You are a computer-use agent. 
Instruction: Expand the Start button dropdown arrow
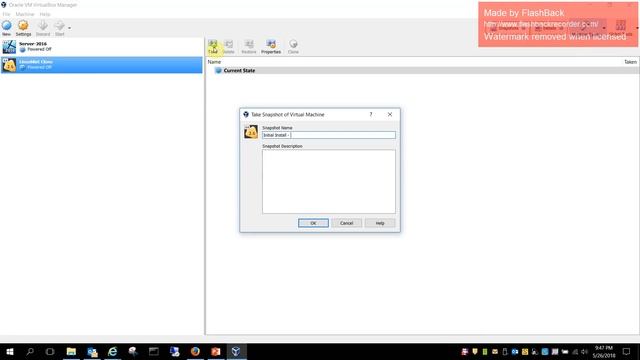coord(69,28)
